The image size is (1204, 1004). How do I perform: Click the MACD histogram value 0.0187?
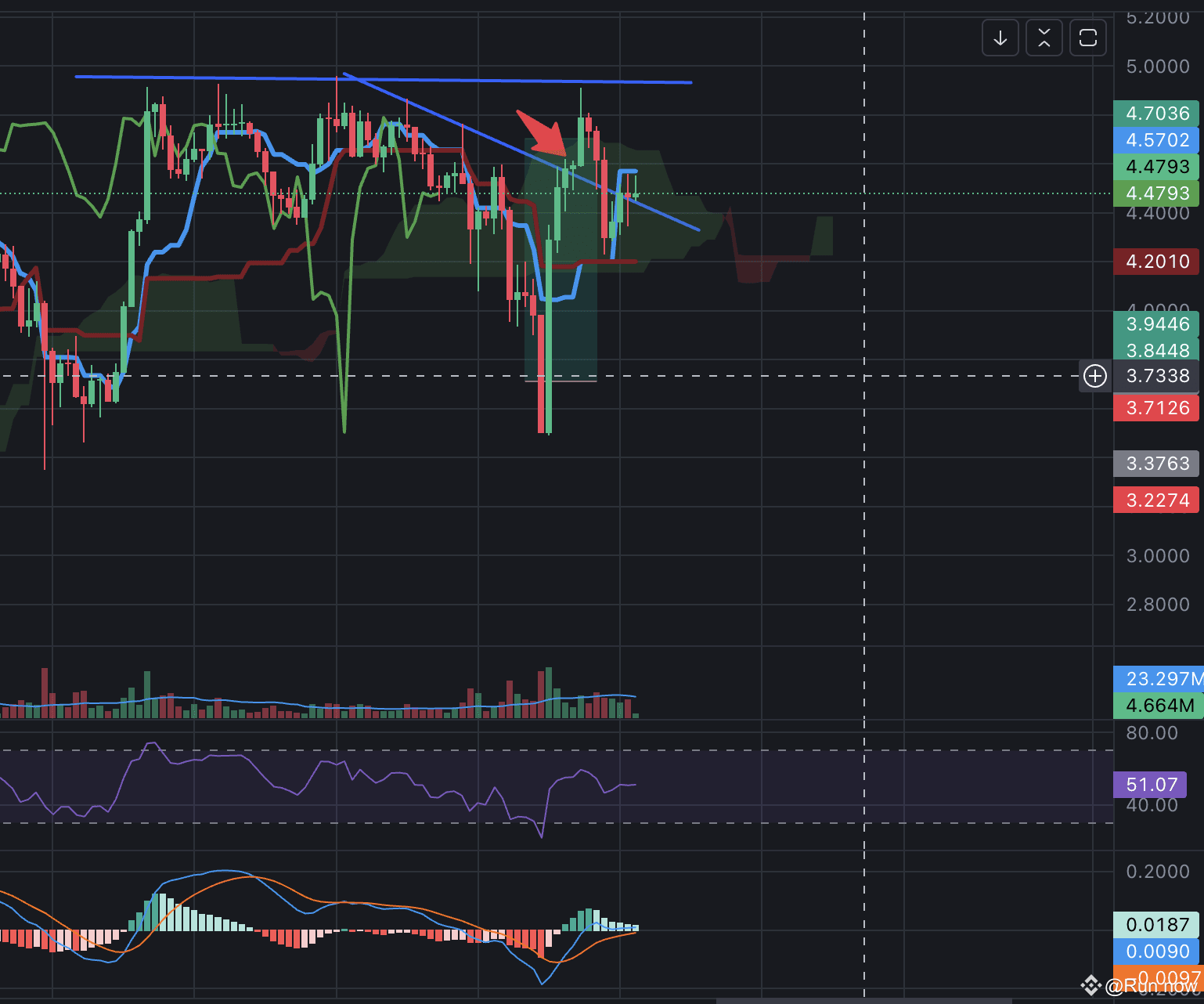pyautogui.click(x=1157, y=925)
